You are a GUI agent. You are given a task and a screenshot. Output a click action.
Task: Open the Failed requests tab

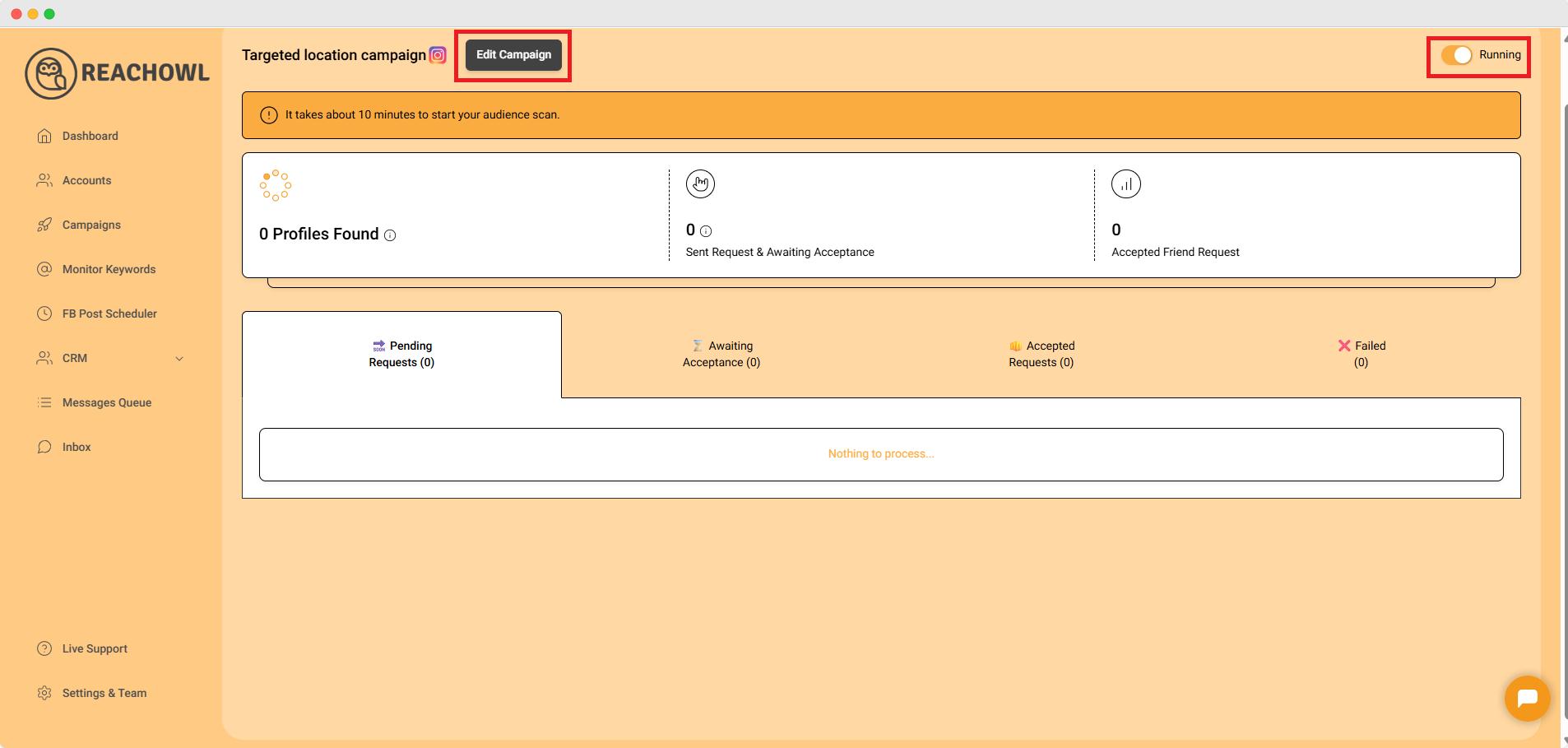point(1361,354)
